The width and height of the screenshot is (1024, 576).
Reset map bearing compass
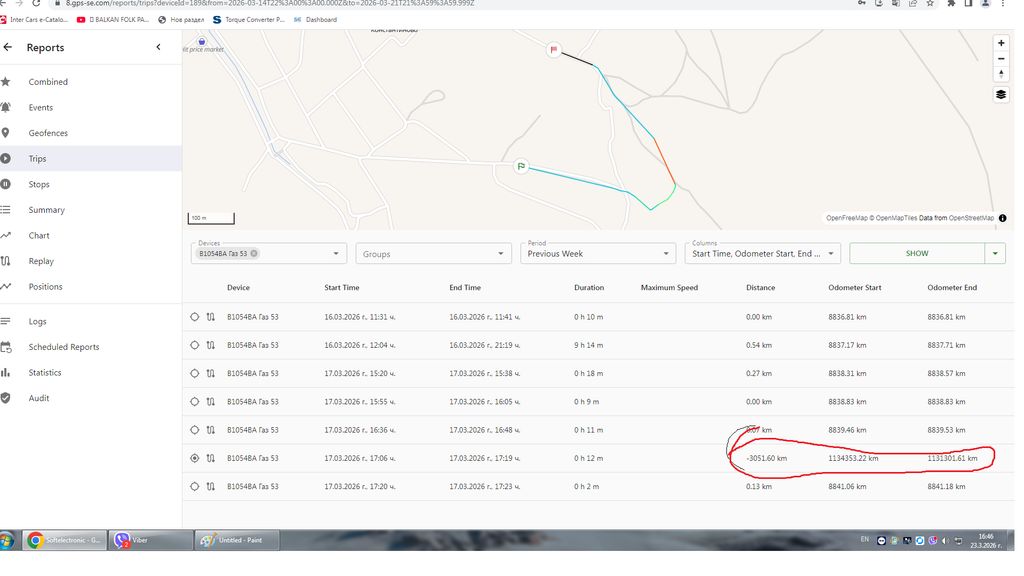pyautogui.click(x=1000, y=74)
